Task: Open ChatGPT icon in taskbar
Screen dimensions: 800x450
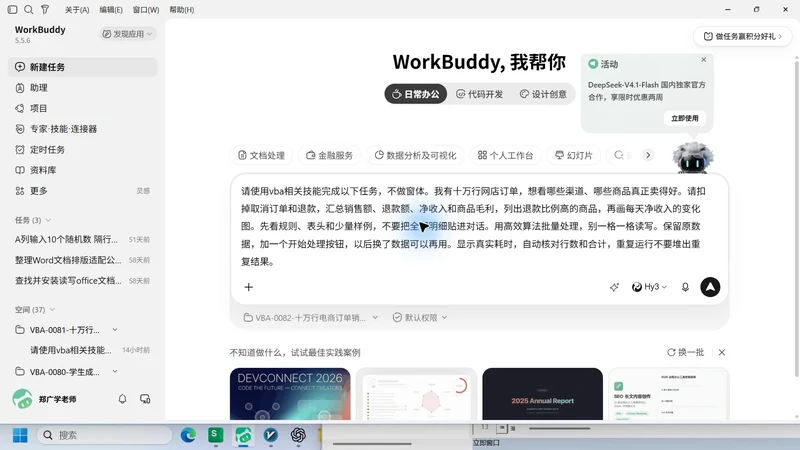Action: point(298,435)
